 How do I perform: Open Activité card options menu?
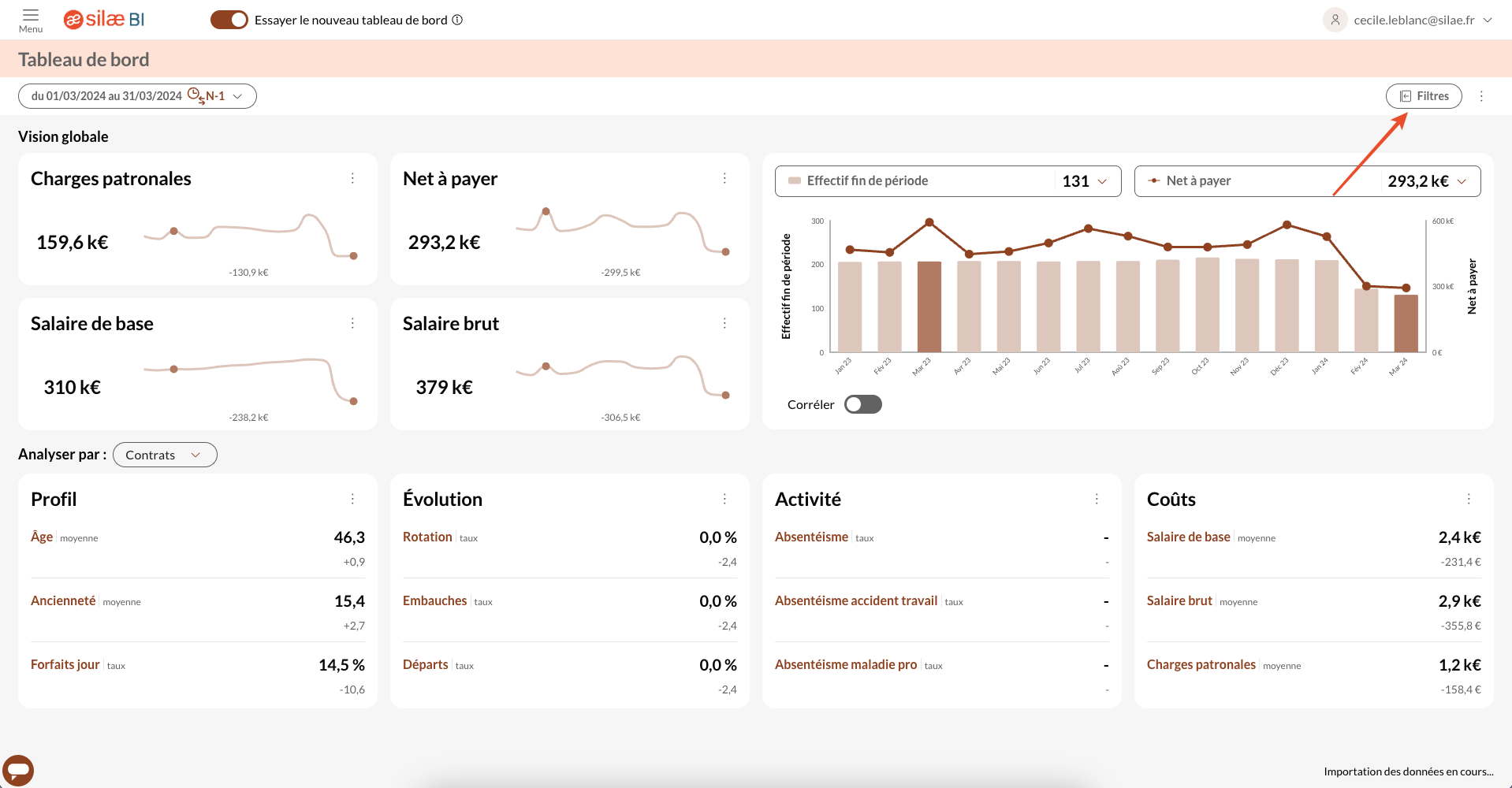[1097, 499]
